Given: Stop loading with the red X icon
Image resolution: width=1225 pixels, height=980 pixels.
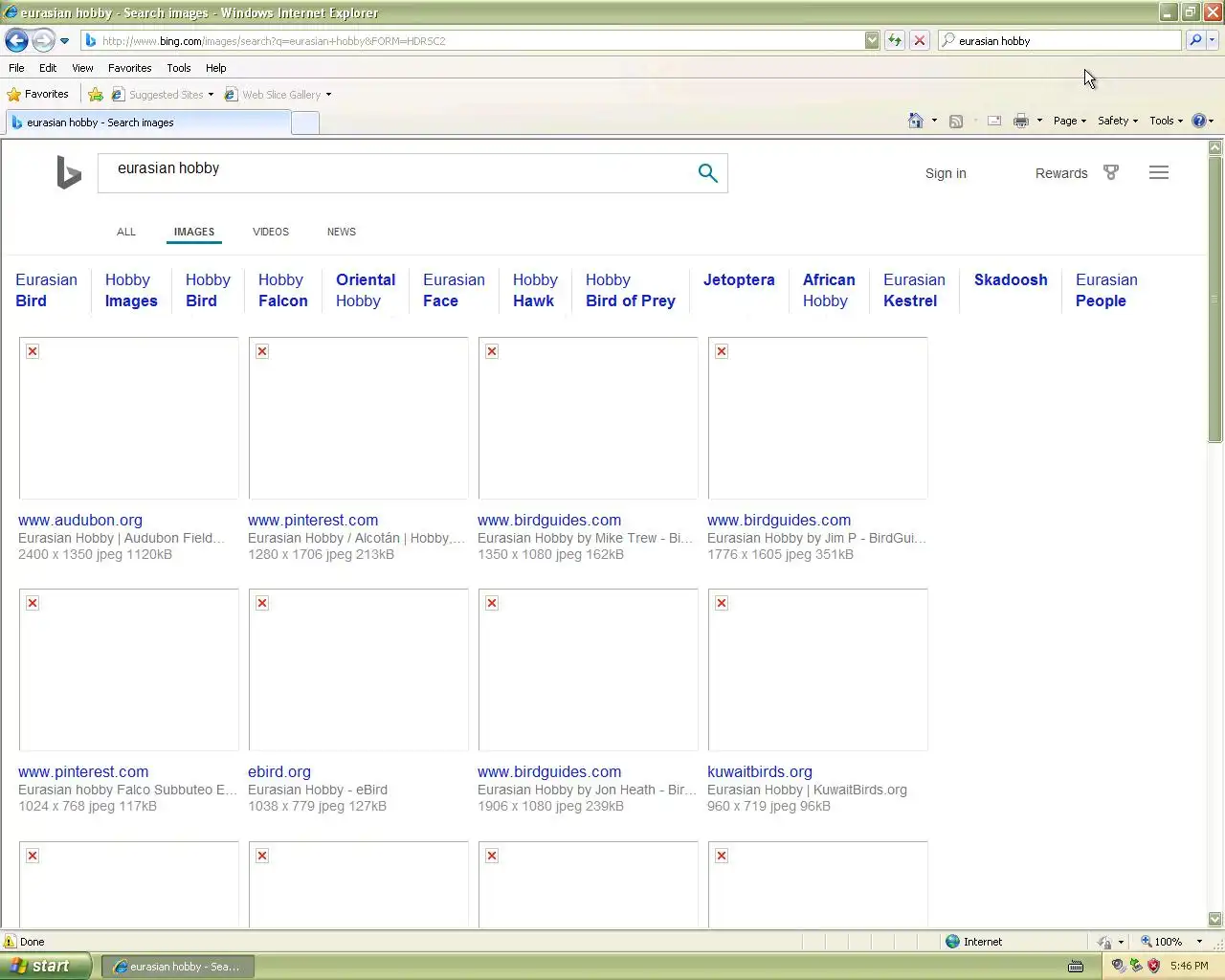Looking at the screenshot, I should click(919, 40).
